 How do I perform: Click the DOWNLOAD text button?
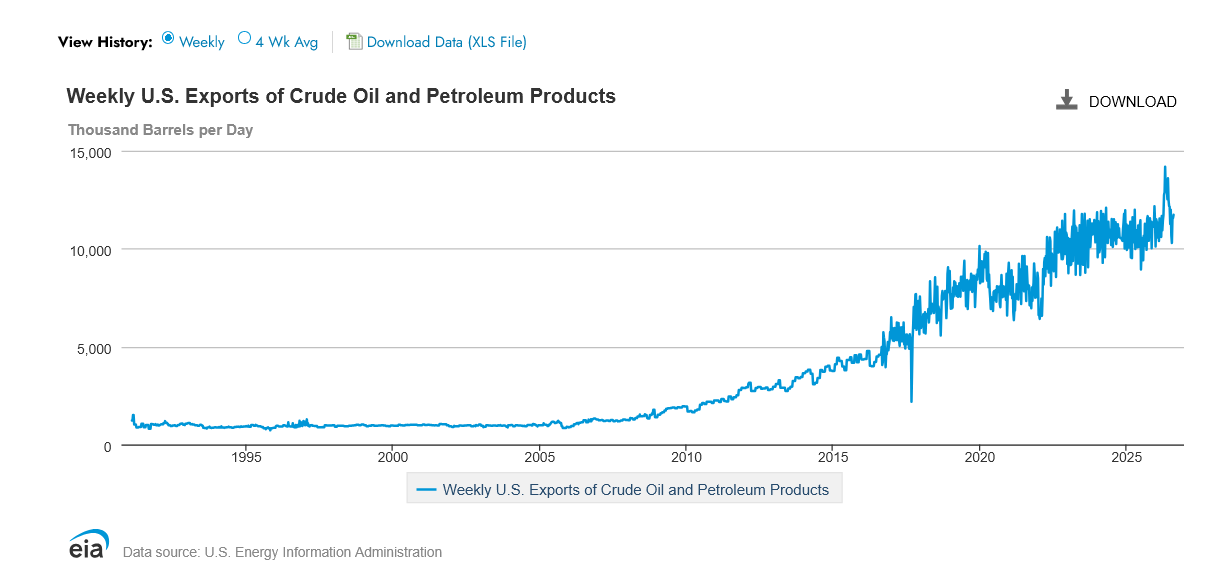pyautogui.click(x=1132, y=102)
